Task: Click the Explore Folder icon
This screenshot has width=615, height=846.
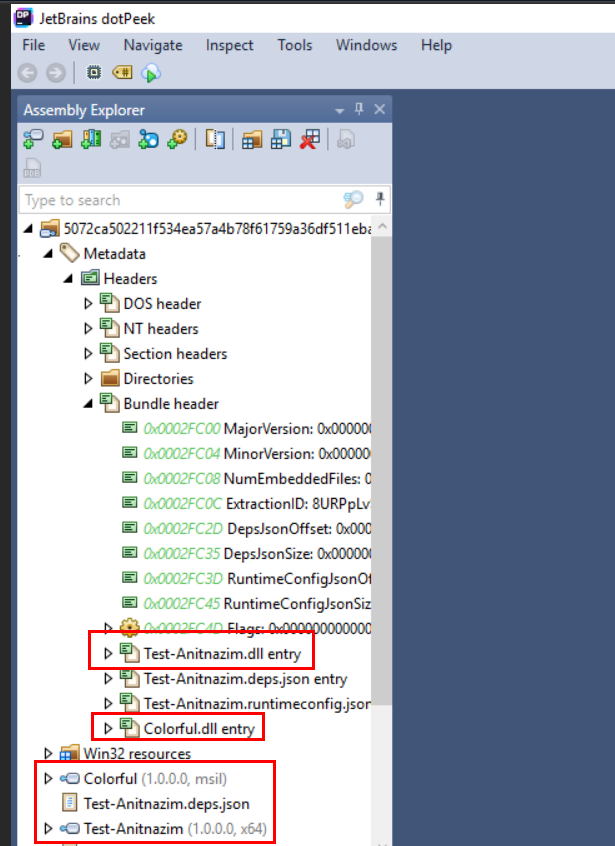Action: [62, 139]
